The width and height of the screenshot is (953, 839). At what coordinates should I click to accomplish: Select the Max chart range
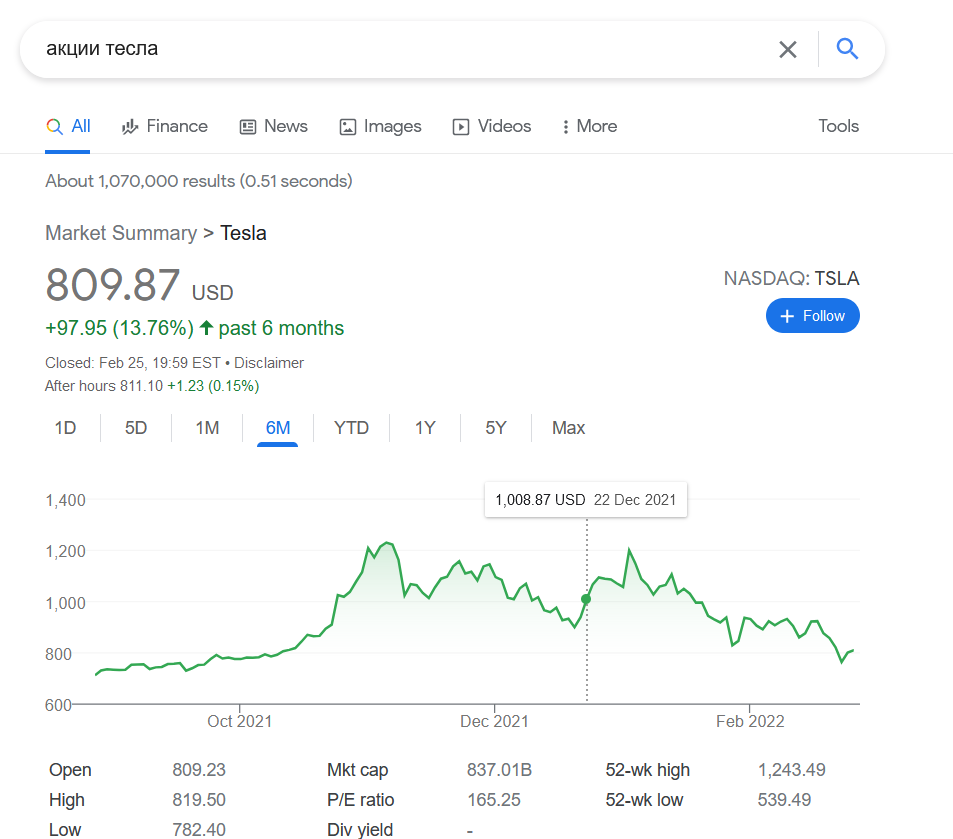(x=568, y=428)
